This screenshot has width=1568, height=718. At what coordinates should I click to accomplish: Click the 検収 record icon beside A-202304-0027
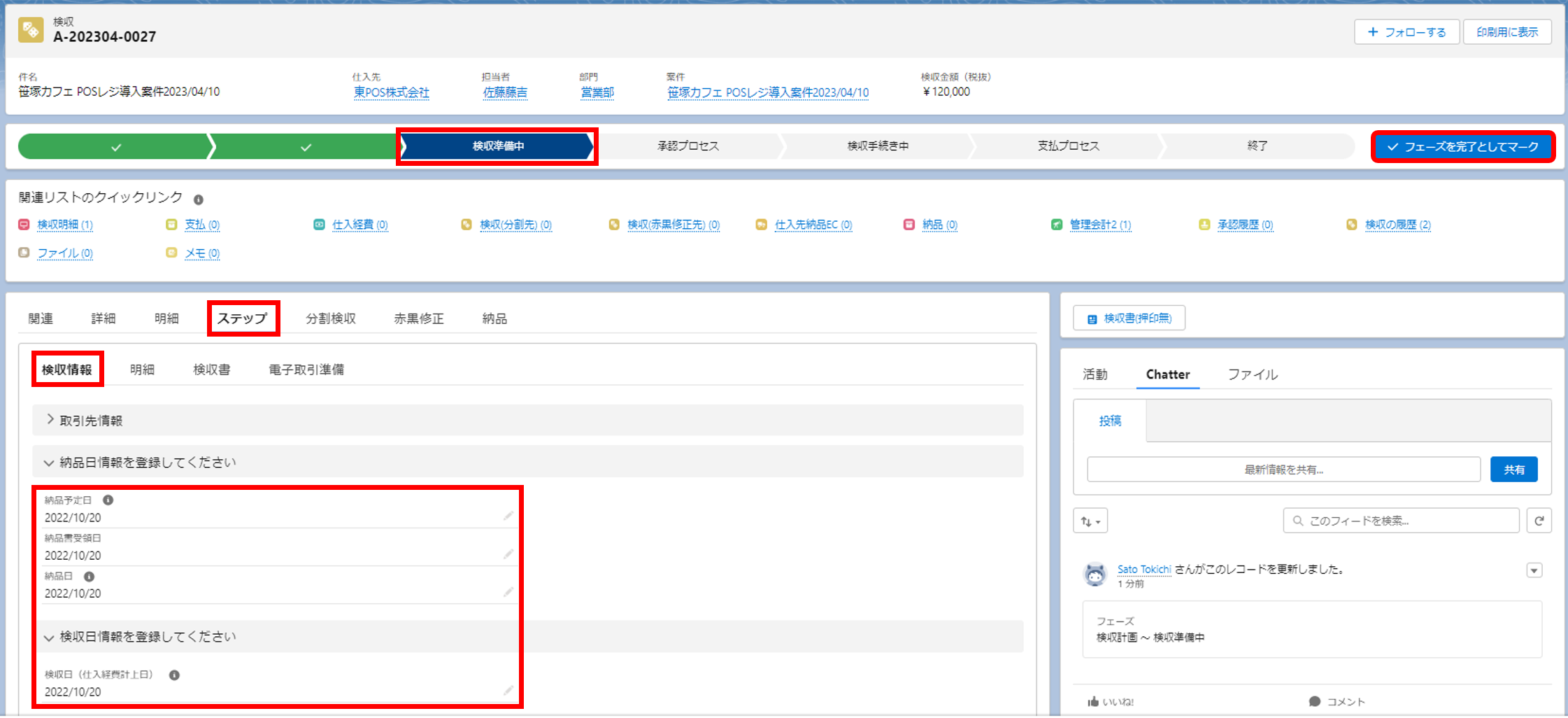31,30
